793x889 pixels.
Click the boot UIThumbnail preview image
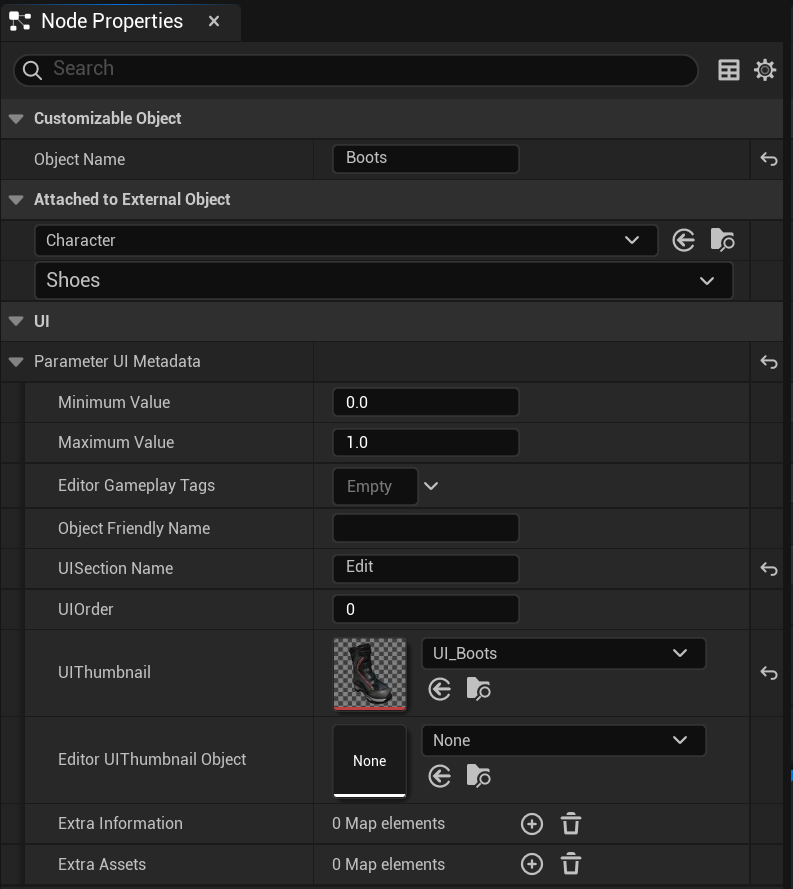(370, 674)
